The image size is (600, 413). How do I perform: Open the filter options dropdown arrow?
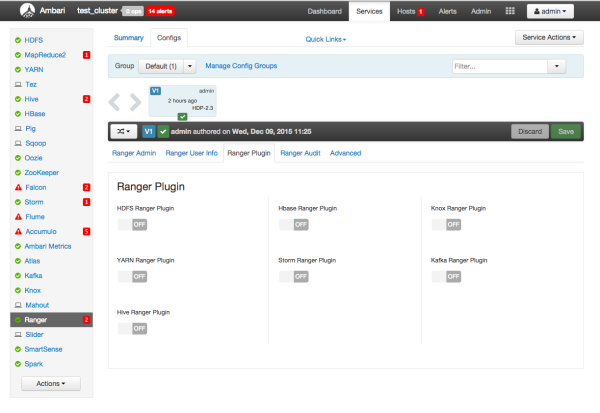(x=557, y=66)
